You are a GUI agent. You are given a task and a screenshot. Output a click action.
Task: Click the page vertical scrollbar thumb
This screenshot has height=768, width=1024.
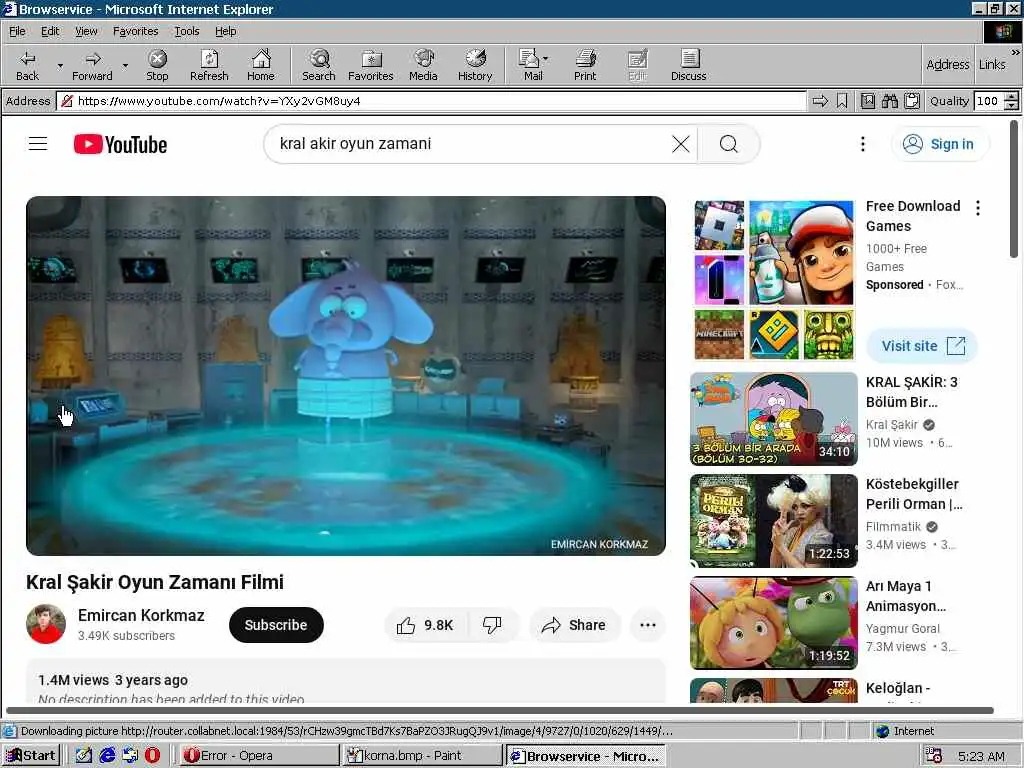(1014, 188)
